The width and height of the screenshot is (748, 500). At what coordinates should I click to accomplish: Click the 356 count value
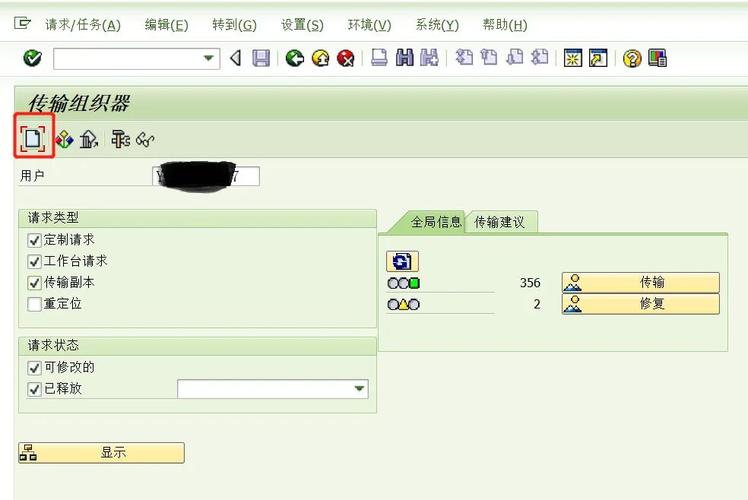tap(530, 283)
